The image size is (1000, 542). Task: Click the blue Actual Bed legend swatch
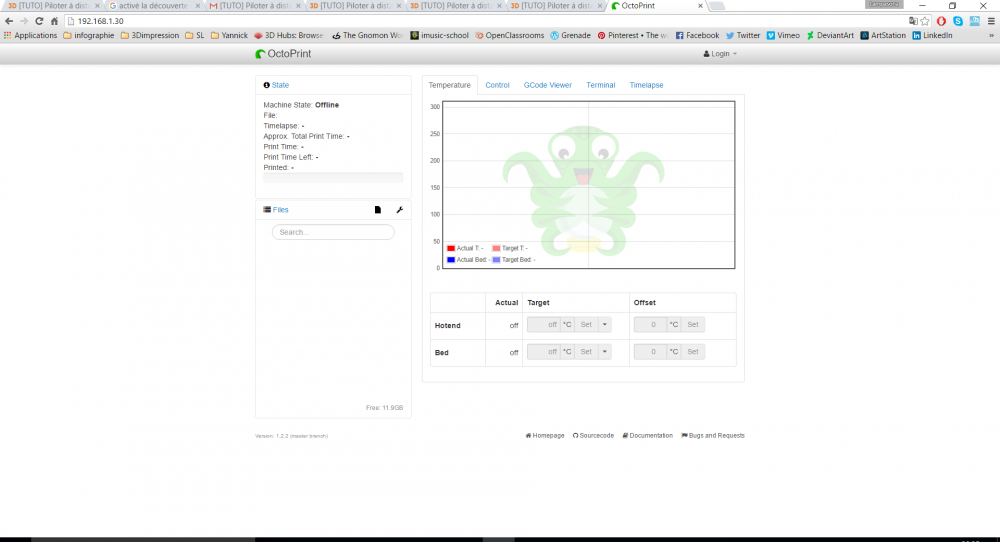tap(451, 260)
